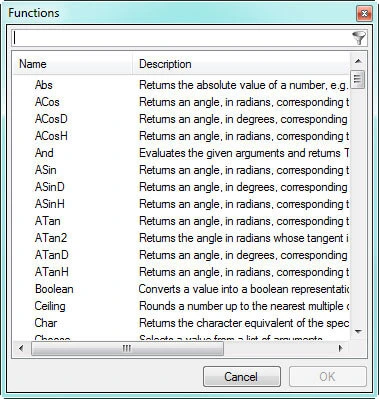Screen dimensions: 379x399
Task: Select the ACos function
Action: [x=47, y=102]
